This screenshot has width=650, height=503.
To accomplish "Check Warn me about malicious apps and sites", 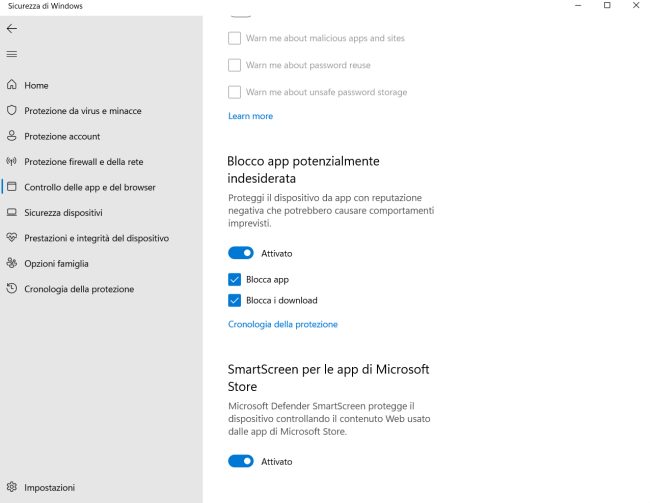I will tap(234, 38).
